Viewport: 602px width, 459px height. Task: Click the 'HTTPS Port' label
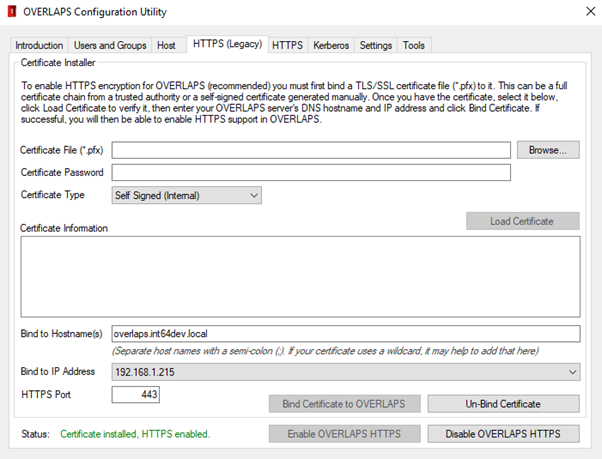46,395
